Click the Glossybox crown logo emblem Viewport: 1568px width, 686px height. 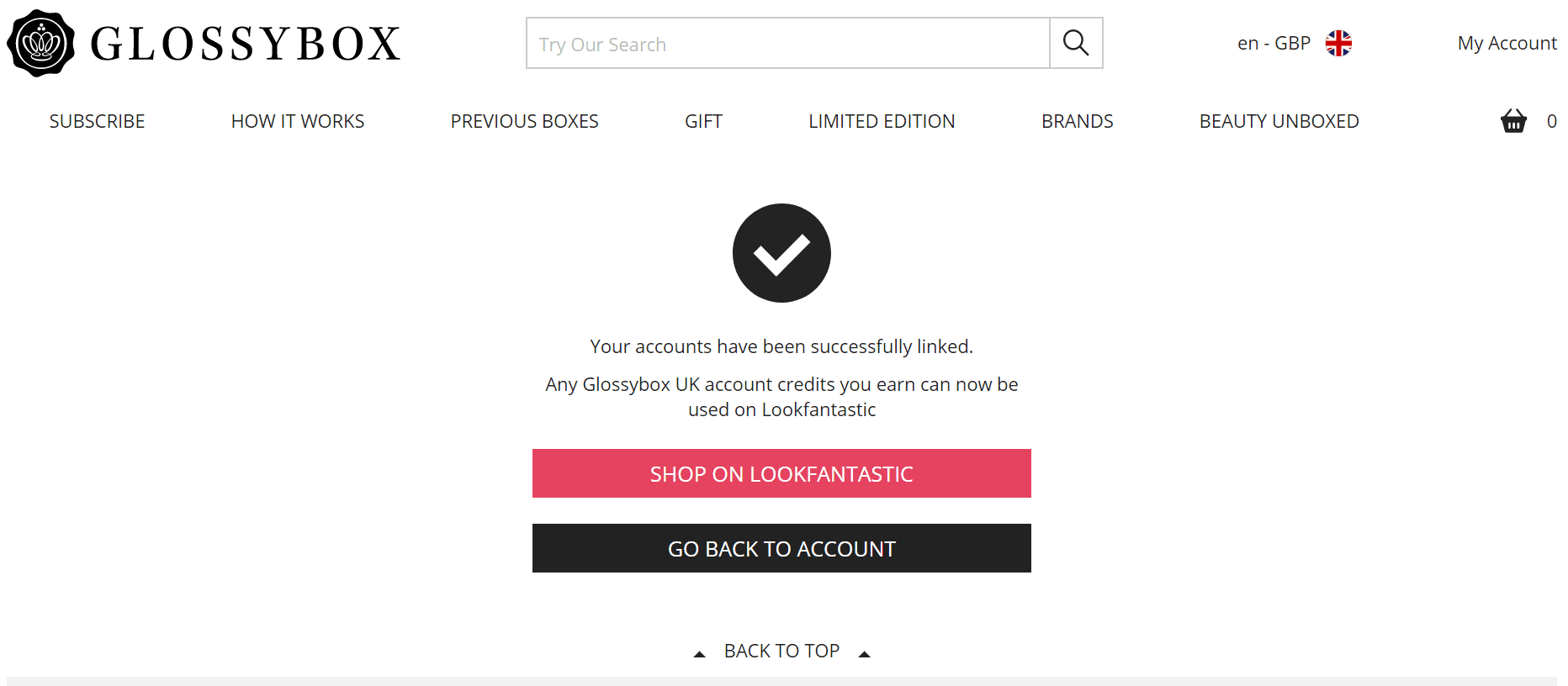(x=40, y=43)
